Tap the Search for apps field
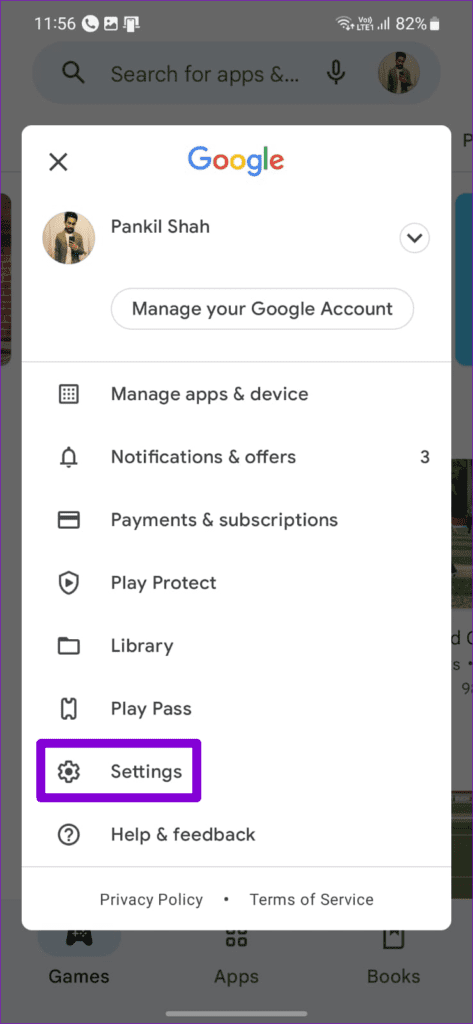 click(205, 74)
